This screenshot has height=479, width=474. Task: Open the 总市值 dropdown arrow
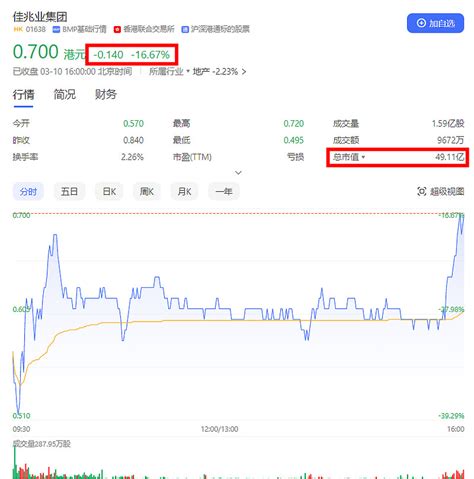pos(363,157)
